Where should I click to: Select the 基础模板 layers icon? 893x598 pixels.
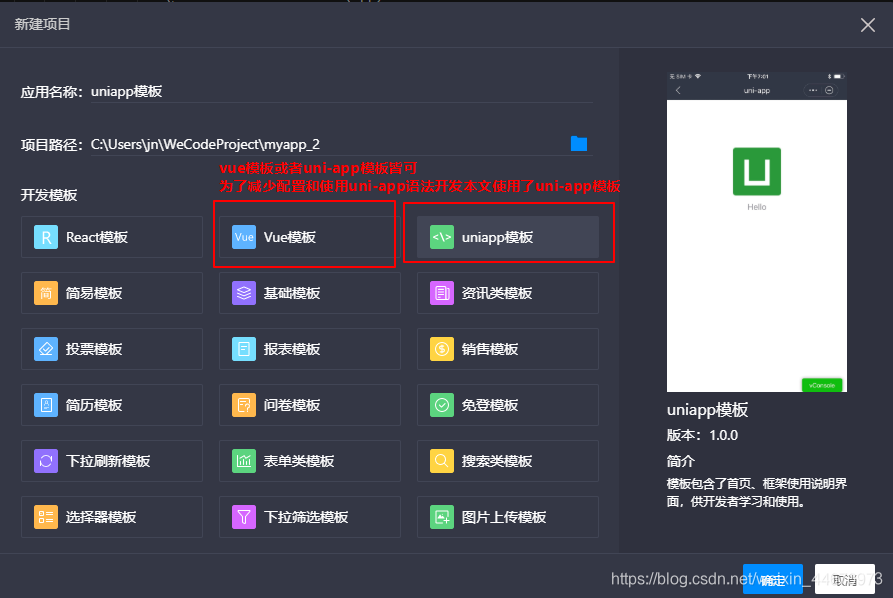(244, 293)
